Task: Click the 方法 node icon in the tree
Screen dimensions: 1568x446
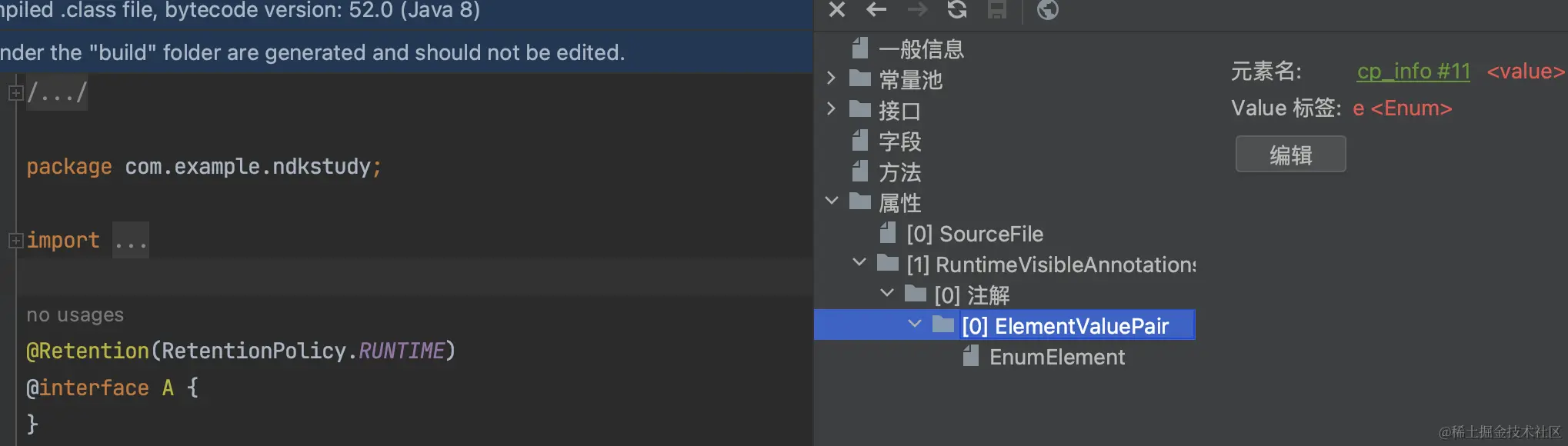Action: (x=861, y=171)
